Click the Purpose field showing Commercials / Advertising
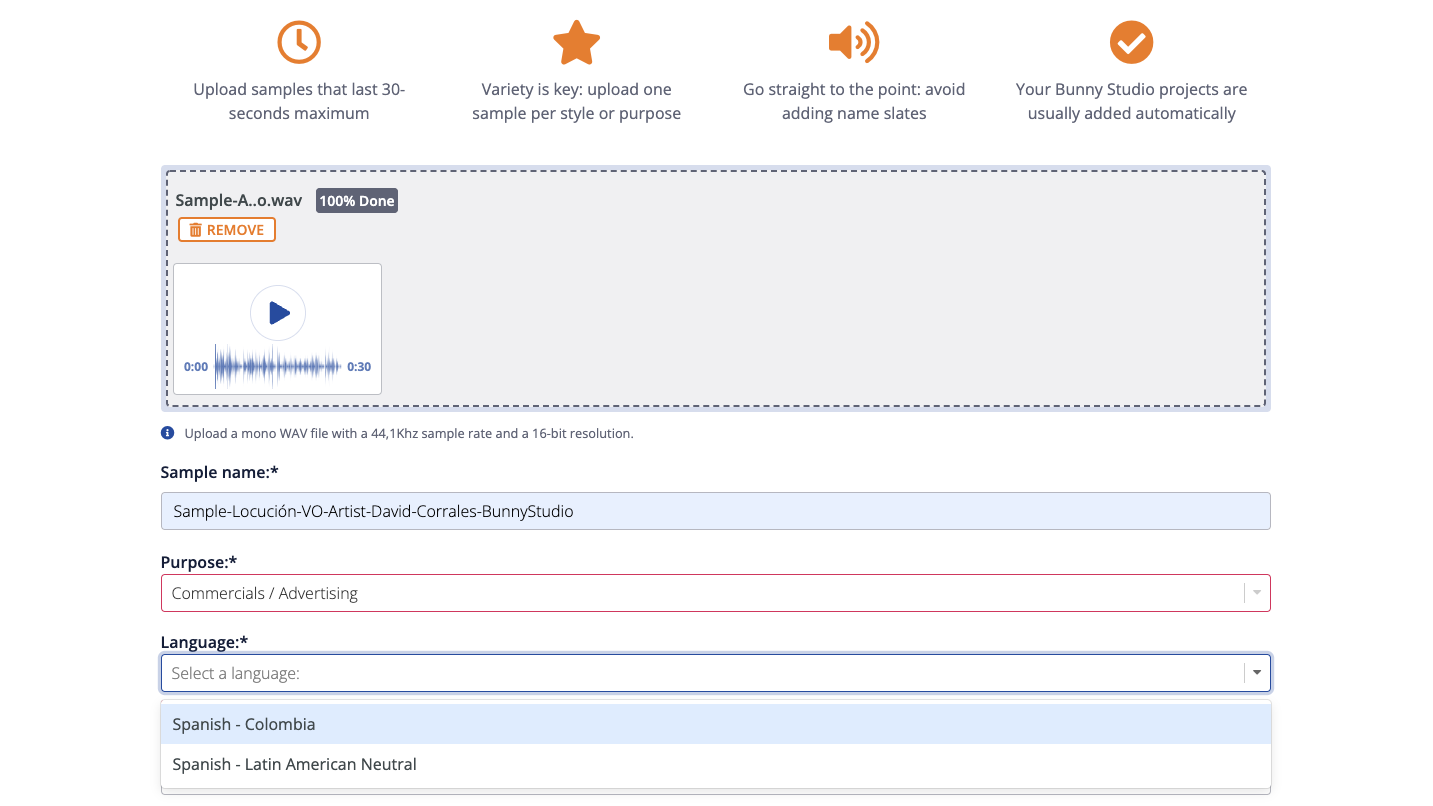The width and height of the screenshot is (1433, 806). (x=700, y=593)
